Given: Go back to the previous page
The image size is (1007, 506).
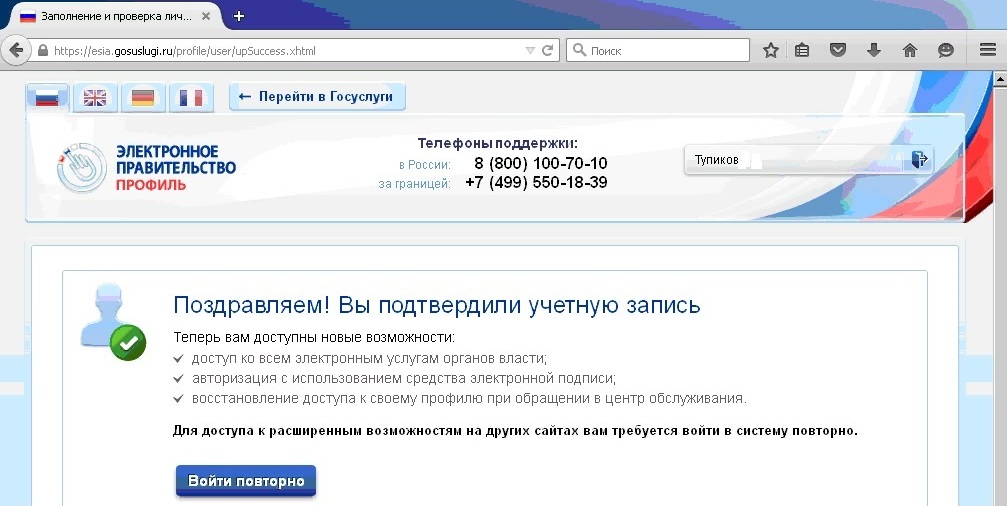Looking at the screenshot, I should point(16,50).
